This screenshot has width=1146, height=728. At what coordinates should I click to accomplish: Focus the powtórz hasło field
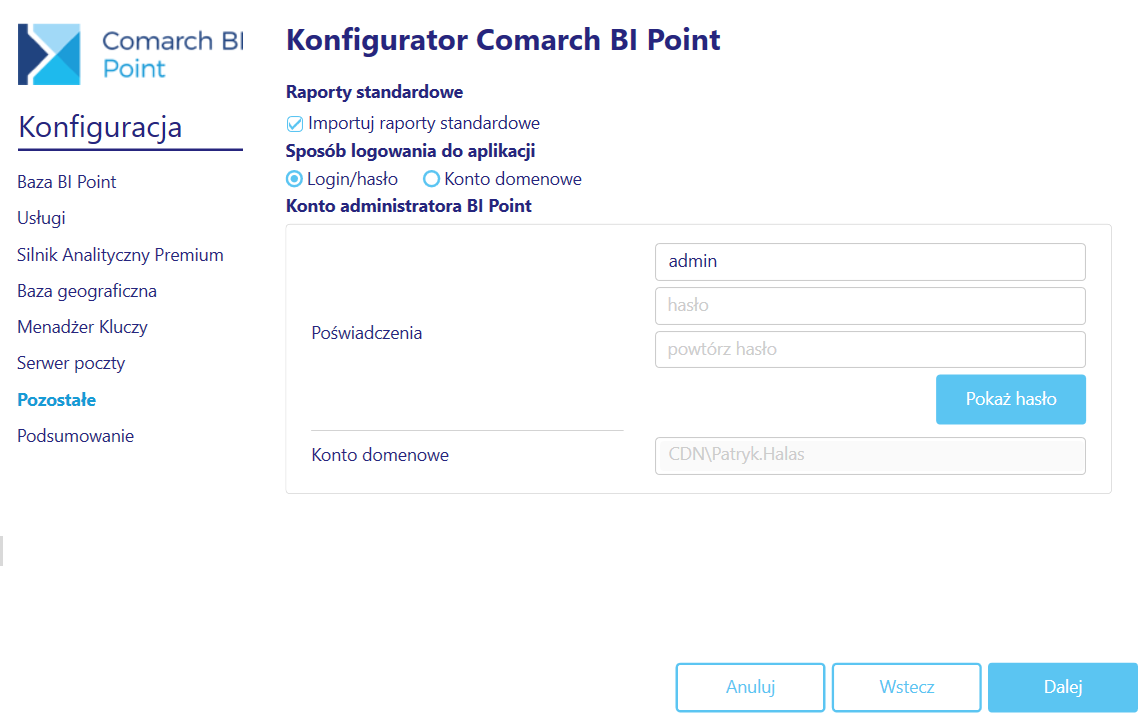870,349
